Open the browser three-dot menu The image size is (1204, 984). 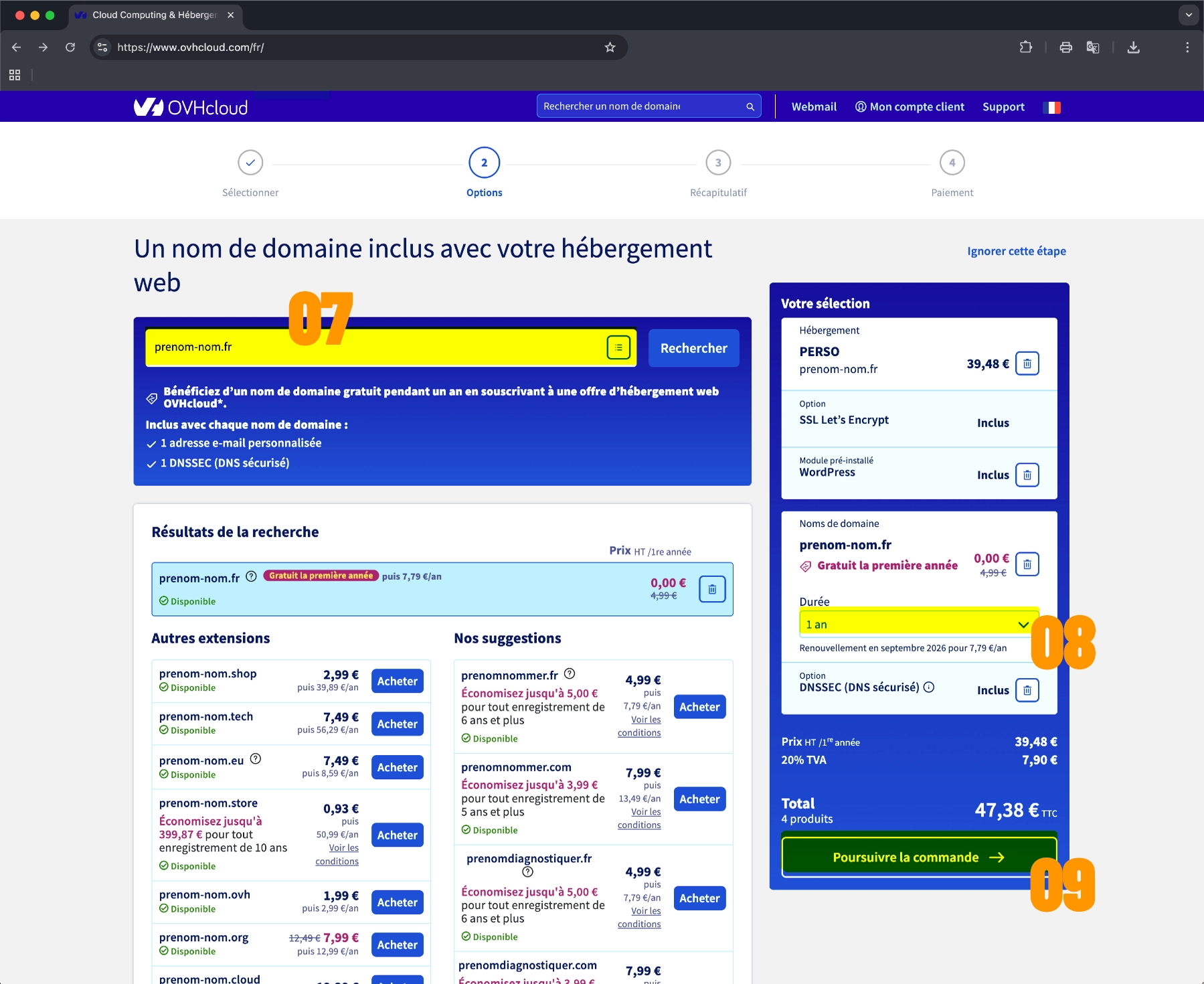1187,48
